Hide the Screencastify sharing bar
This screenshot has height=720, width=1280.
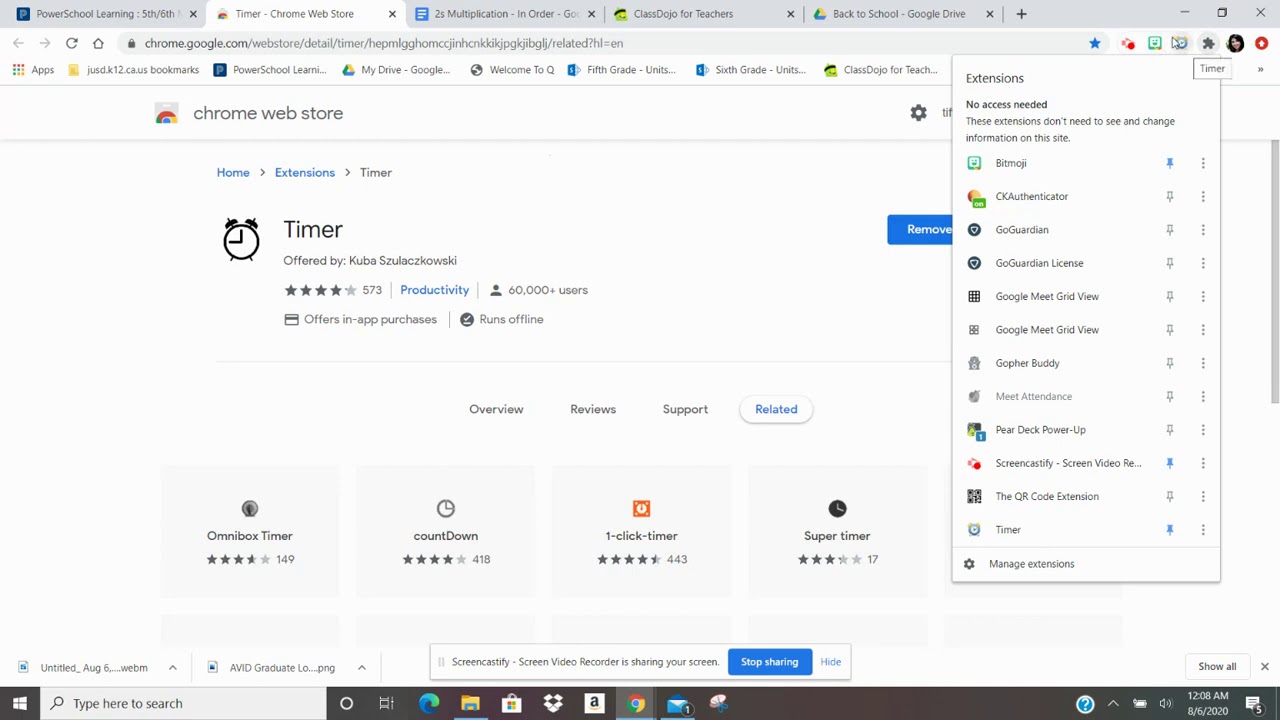point(830,662)
